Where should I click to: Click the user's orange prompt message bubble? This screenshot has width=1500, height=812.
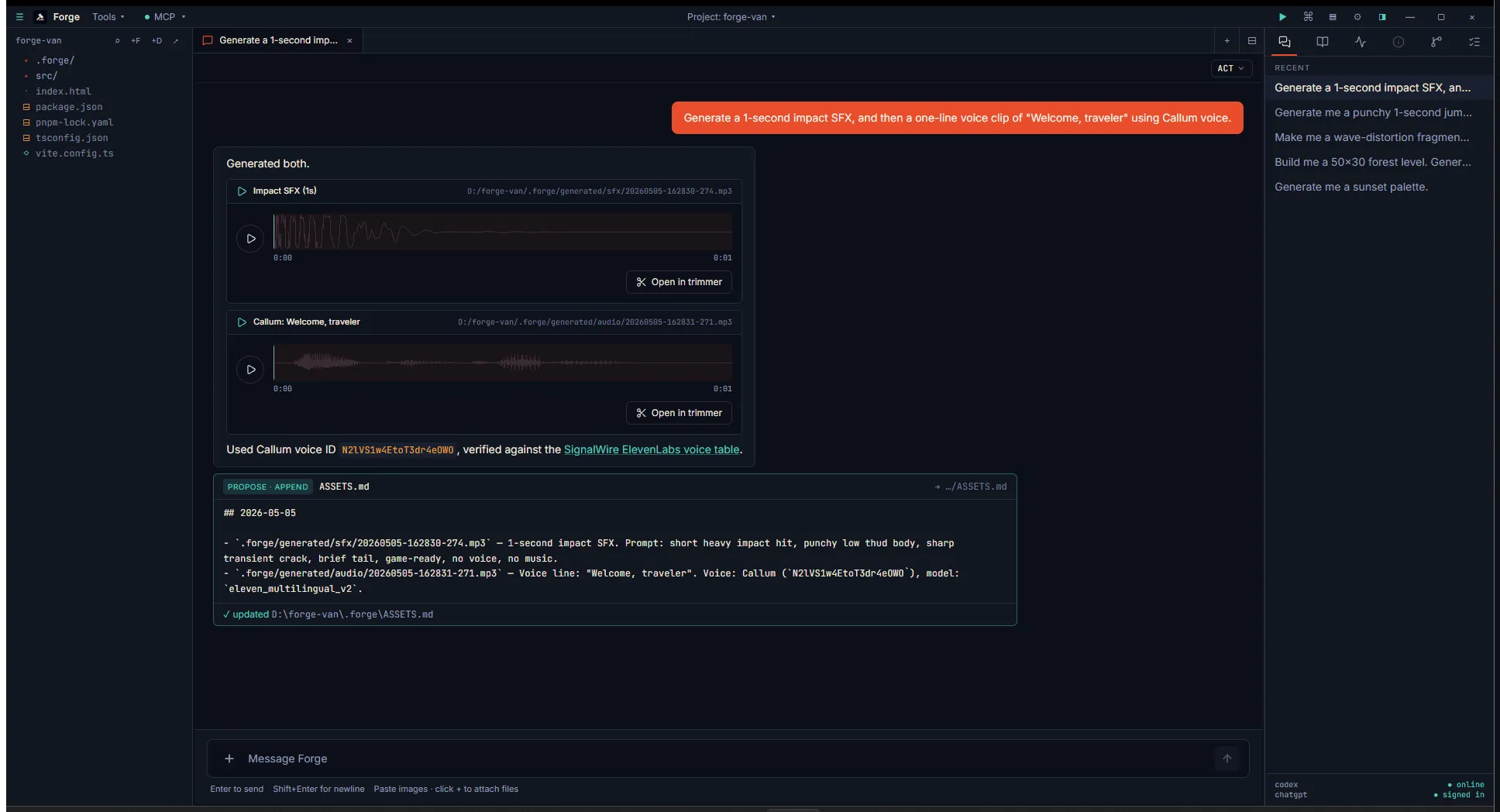957,118
